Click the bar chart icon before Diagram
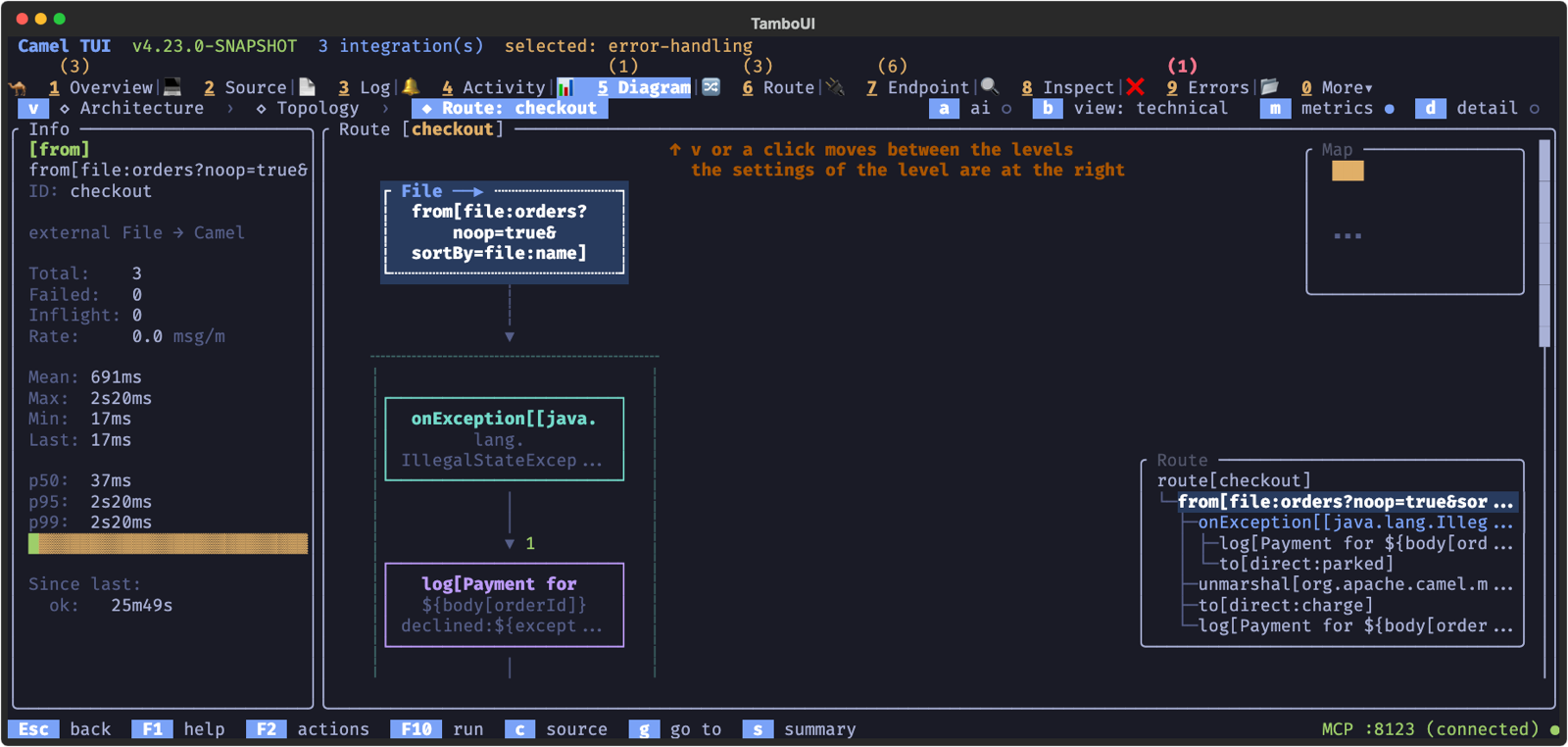The image size is (1568, 747). pos(565,87)
